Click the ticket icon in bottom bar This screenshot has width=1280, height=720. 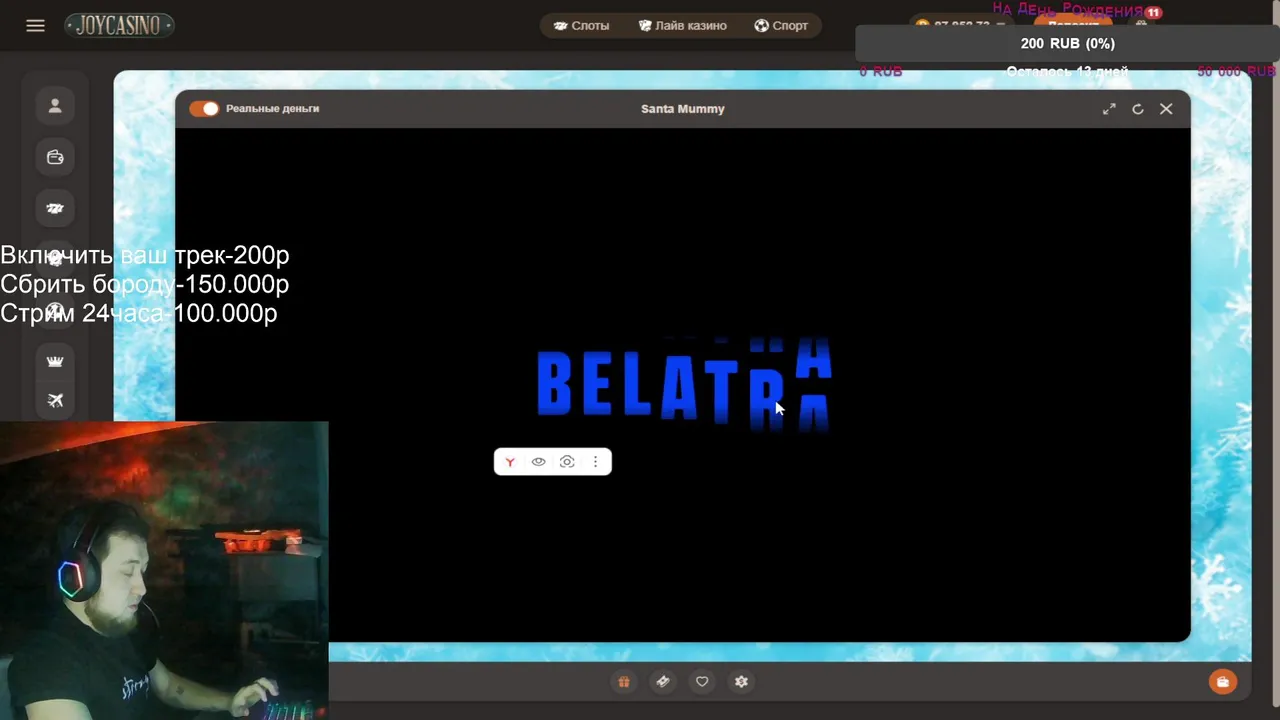click(x=662, y=682)
